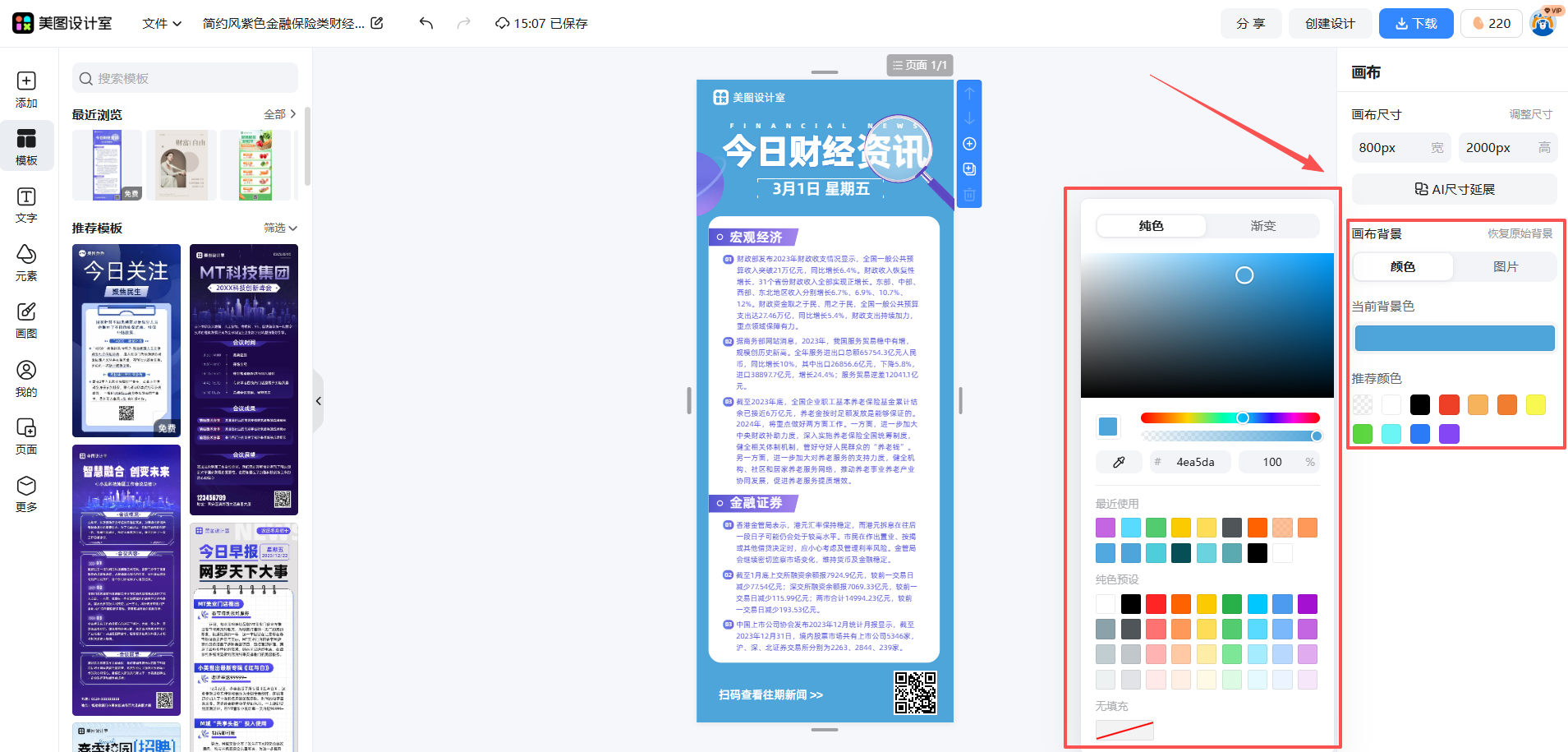Select 图片 background type
This screenshot has height=752, width=1568.
[x=1505, y=267]
